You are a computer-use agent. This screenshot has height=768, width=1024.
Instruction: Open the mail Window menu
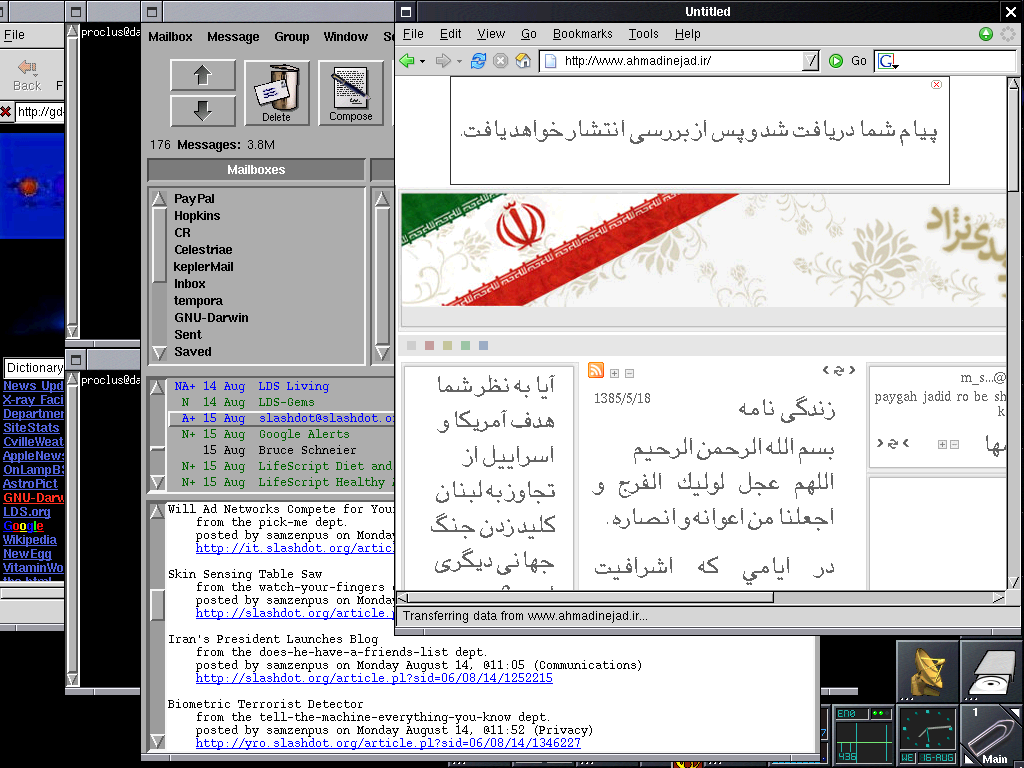click(x=345, y=37)
